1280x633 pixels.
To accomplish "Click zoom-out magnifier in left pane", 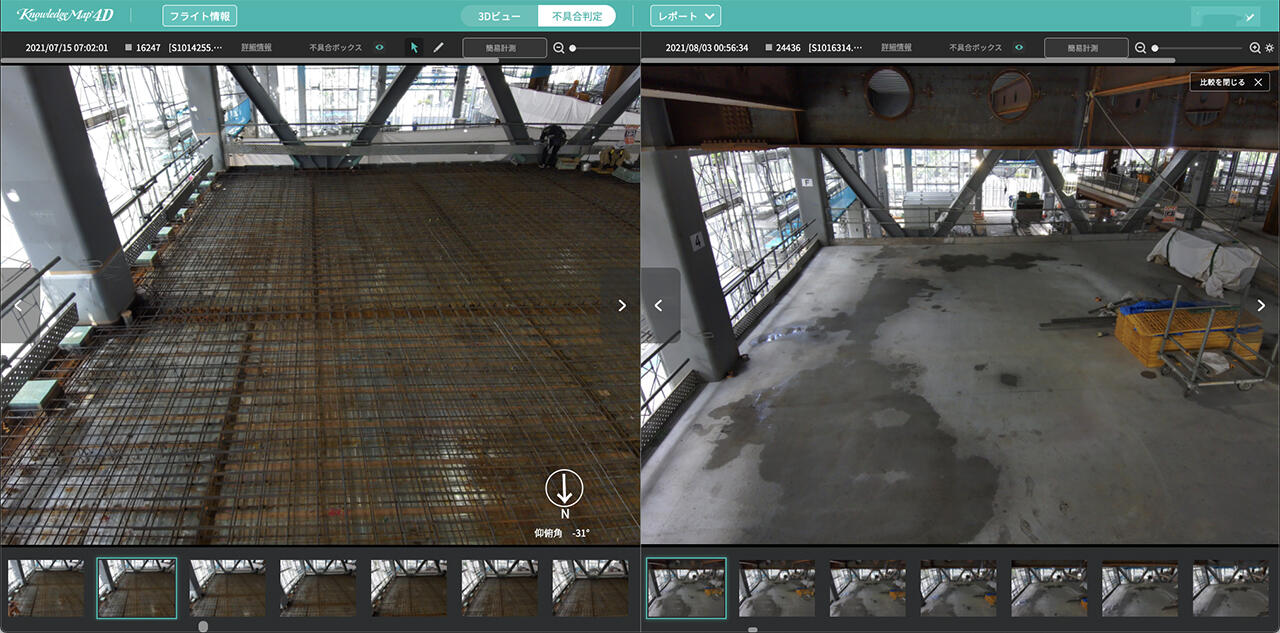I will coord(559,47).
